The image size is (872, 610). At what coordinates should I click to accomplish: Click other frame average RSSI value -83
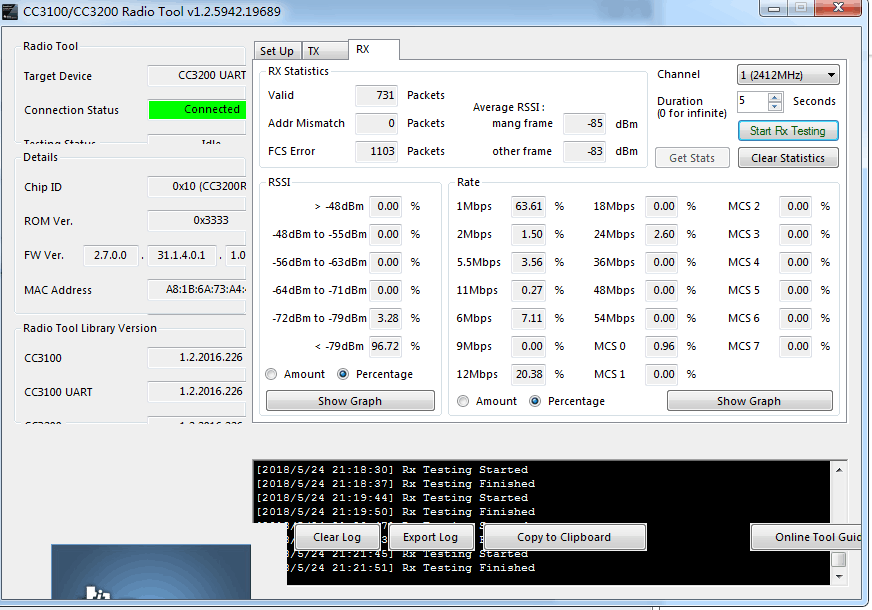[584, 151]
